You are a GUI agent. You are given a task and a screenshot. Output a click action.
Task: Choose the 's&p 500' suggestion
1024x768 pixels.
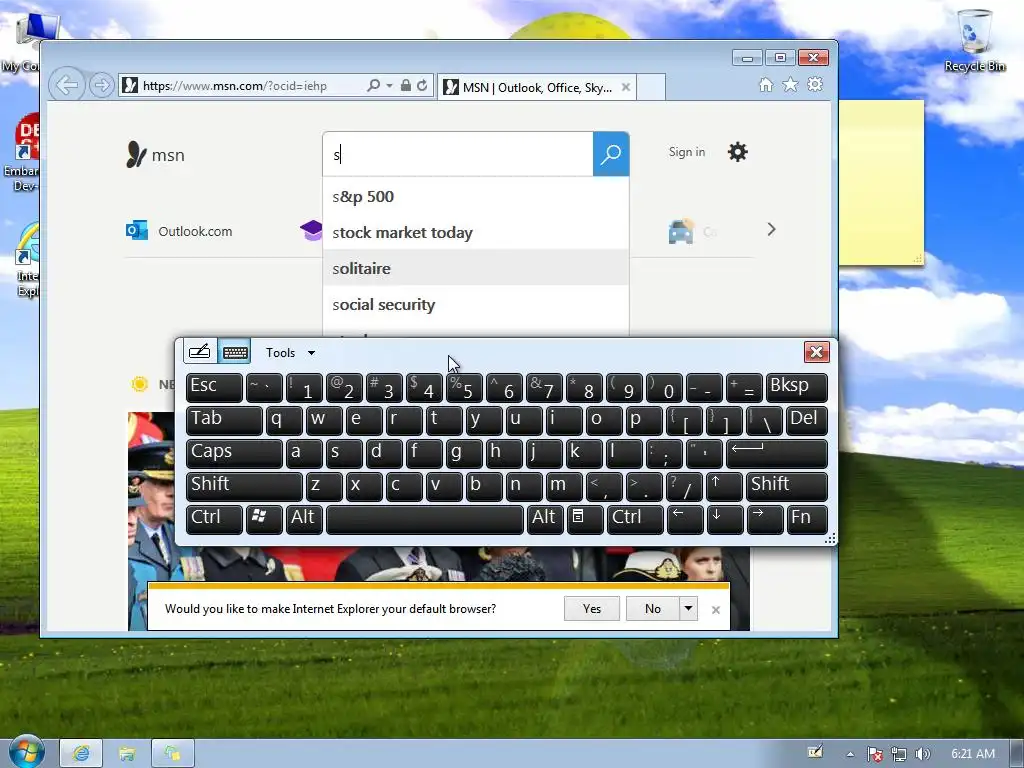pos(475,197)
